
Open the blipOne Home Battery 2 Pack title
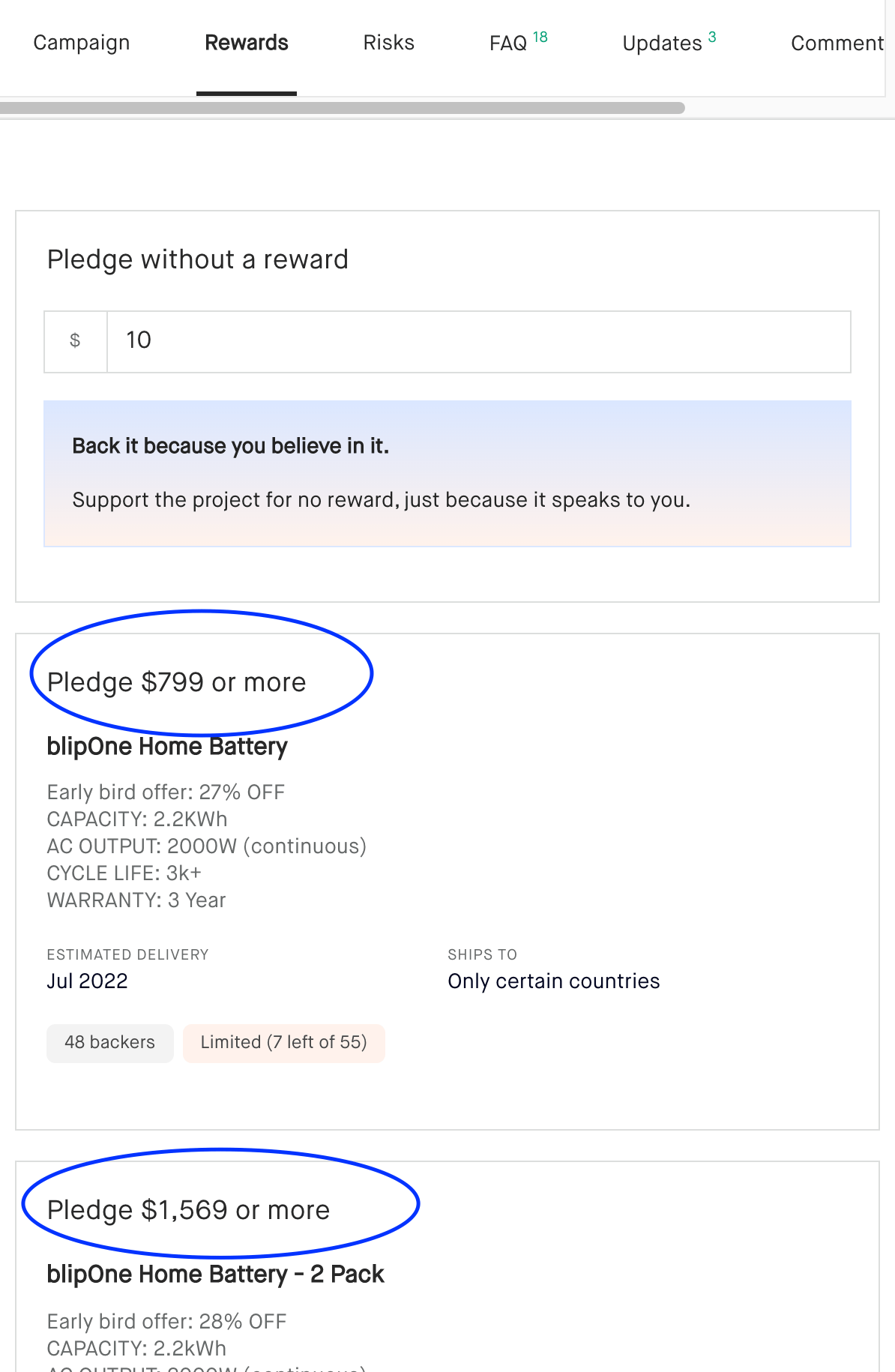point(215,1275)
